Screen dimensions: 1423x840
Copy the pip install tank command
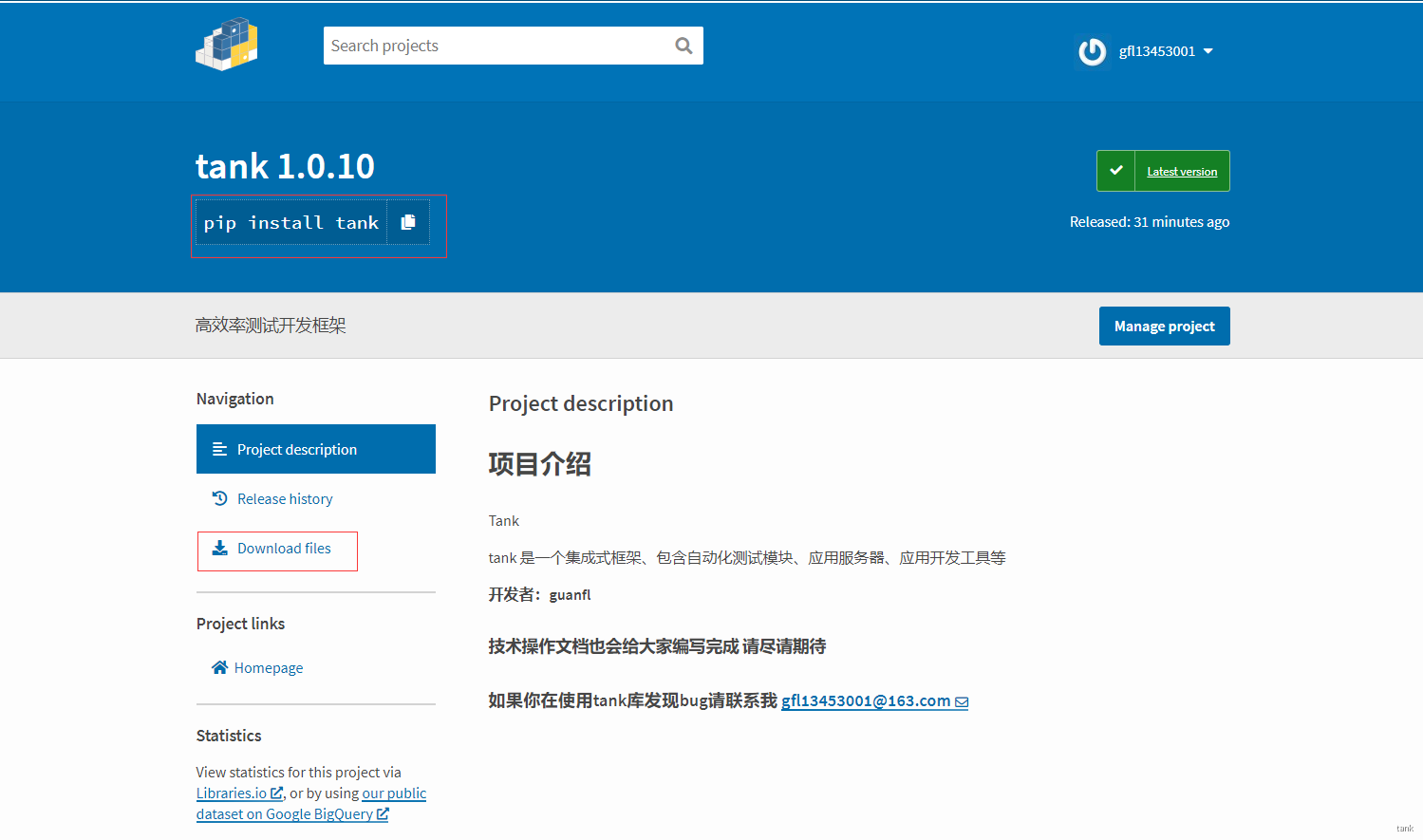pyautogui.click(x=408, y=222)
